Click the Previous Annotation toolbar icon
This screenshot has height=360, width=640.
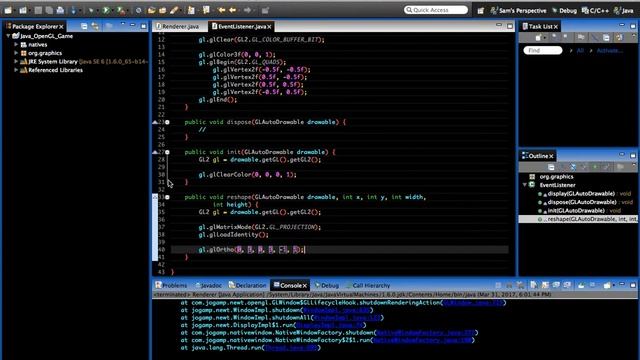tap(206, 10)
